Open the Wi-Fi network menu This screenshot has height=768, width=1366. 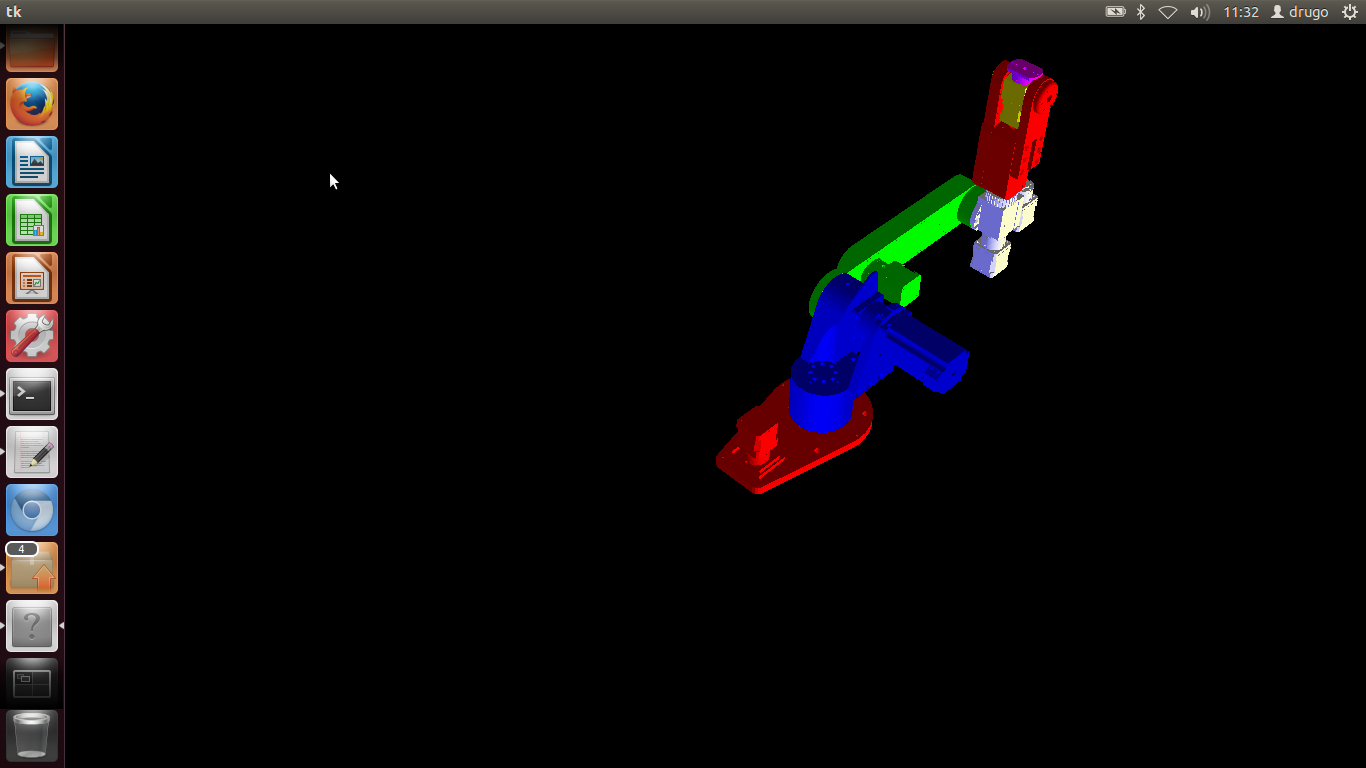tap(1168, 12)
